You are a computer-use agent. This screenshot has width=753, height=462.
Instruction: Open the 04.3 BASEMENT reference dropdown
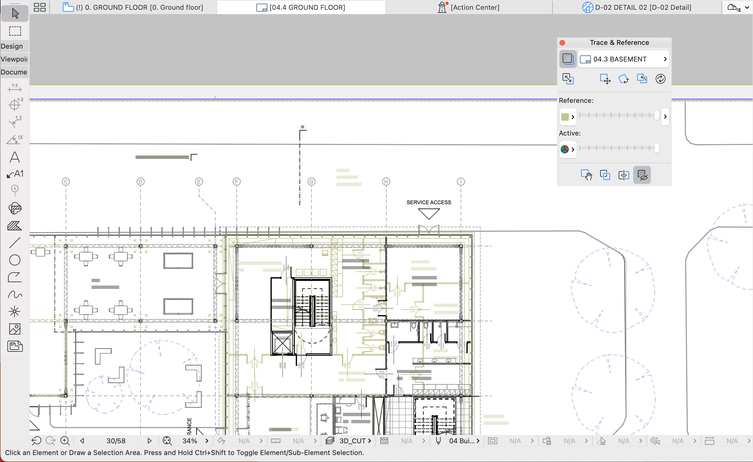[x=624, y=59]
